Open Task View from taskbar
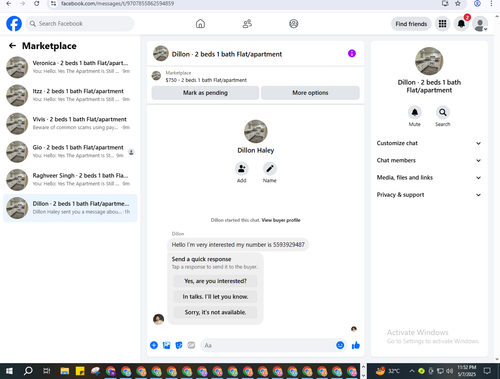Image resolution: width=500 pixels, height=379 pixels. [x=47, y=371]
